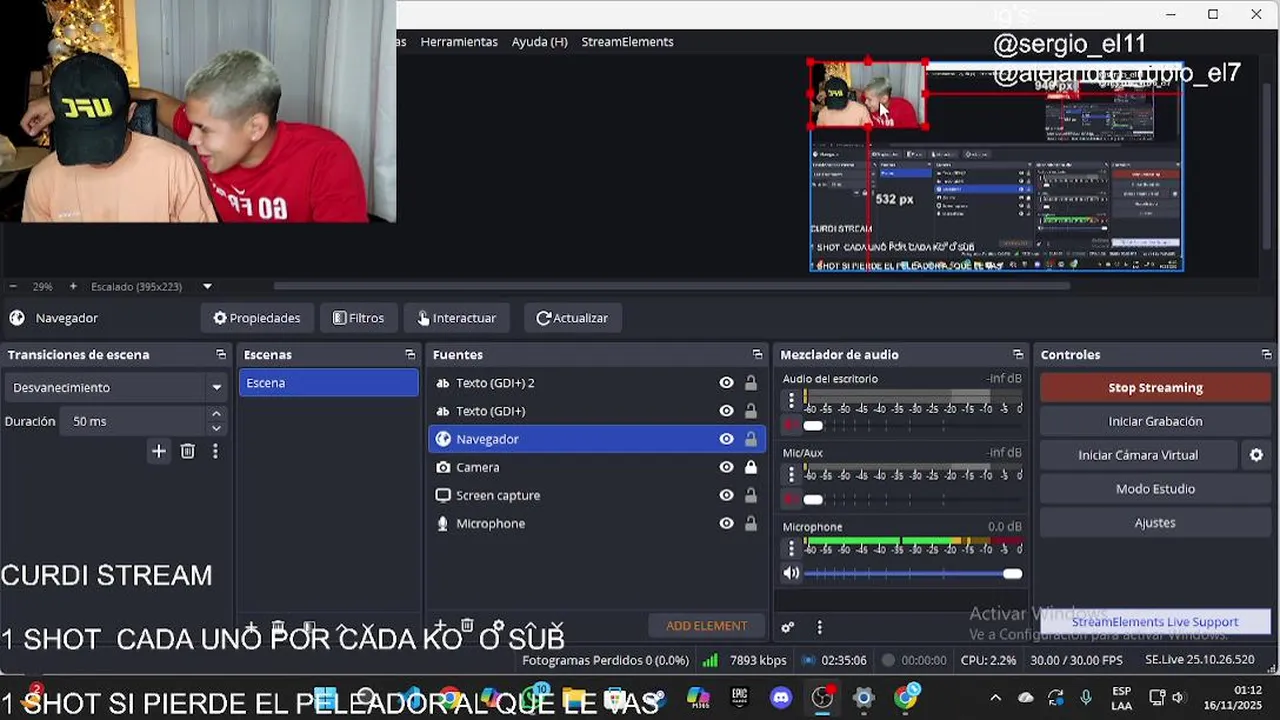Enable Modo Estudio

(1155, 489)
